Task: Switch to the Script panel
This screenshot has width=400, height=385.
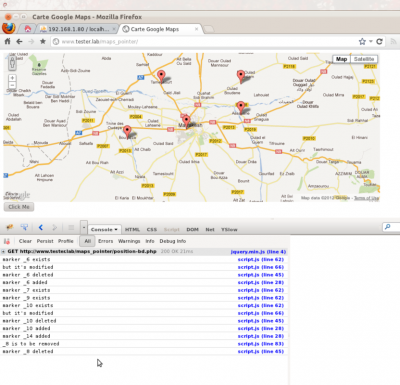Action: pos(172,229)
